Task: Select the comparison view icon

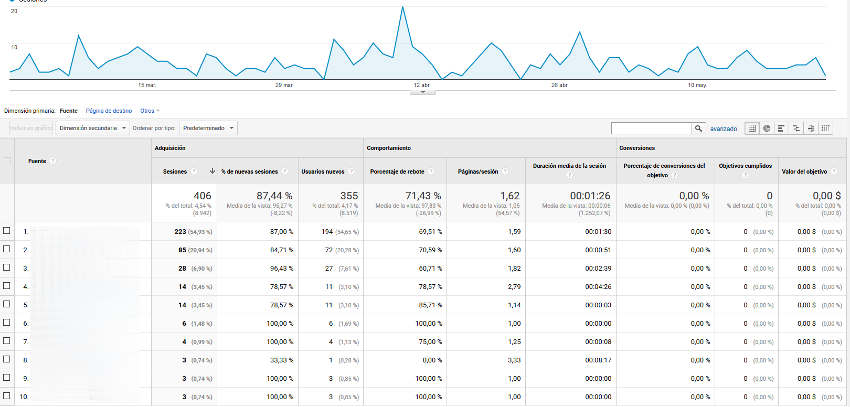Action: (x=795, y=128)
